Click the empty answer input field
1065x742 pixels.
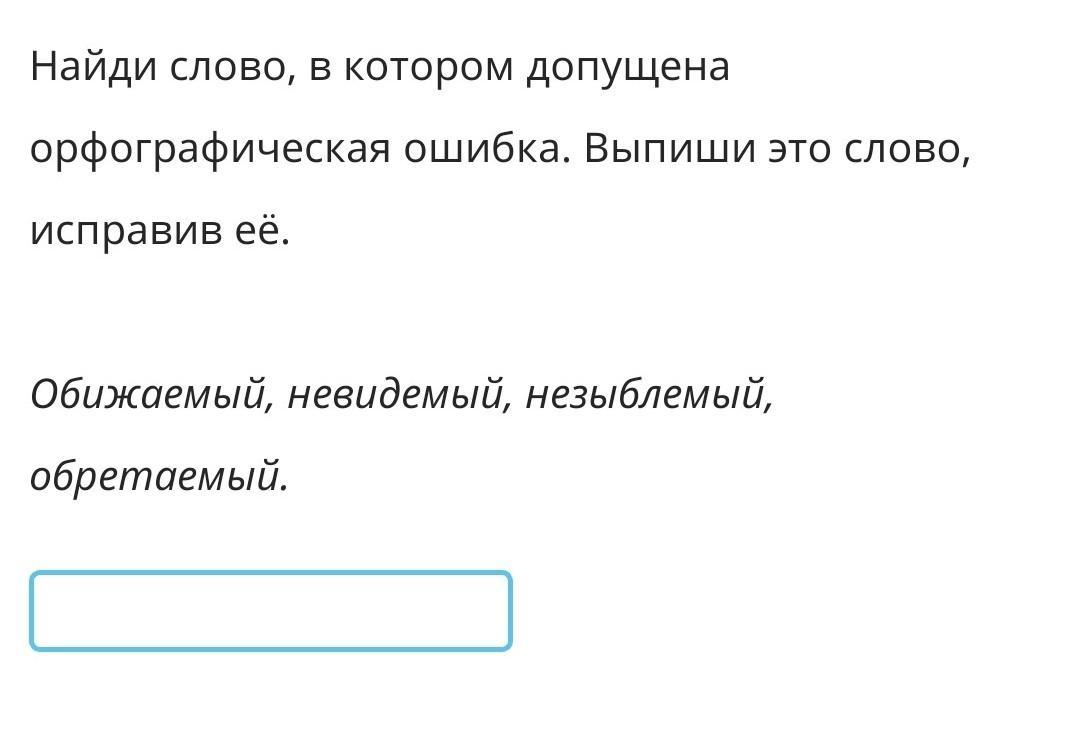pyautogui.click(x=270, y=611)
